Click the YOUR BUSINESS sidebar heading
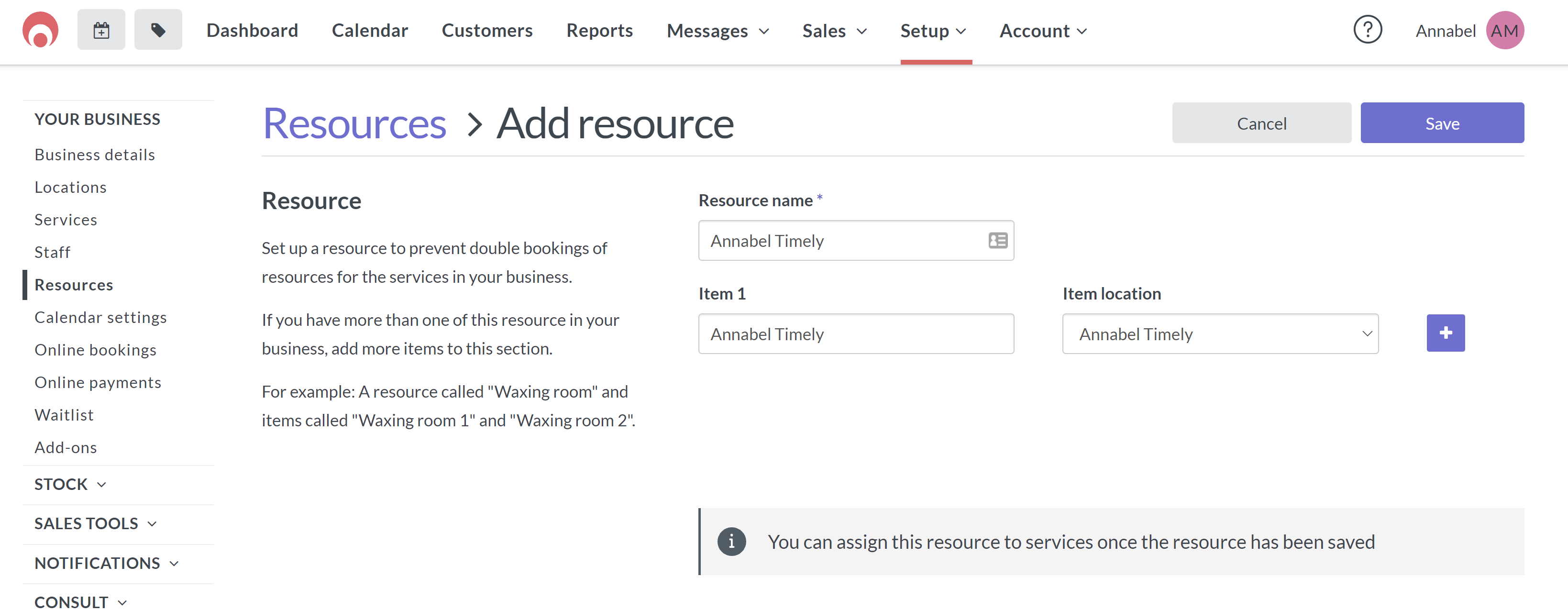1568x611 pixels. (x=98, y=119)
